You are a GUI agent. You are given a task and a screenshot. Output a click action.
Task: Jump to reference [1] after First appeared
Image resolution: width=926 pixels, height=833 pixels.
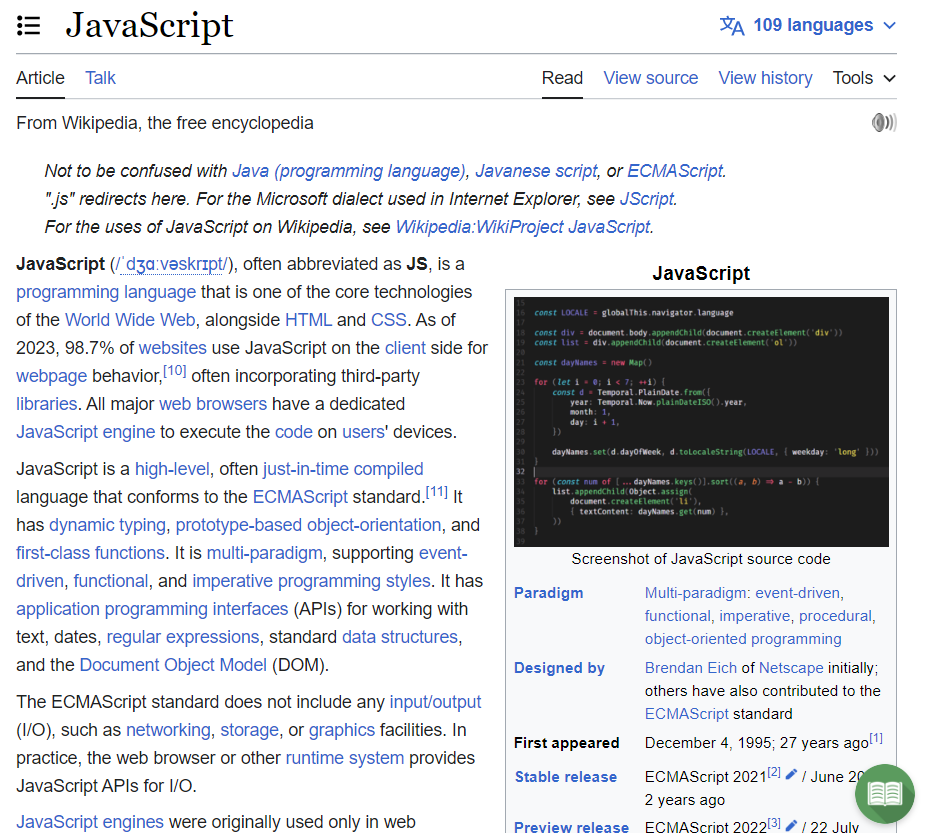876,738
